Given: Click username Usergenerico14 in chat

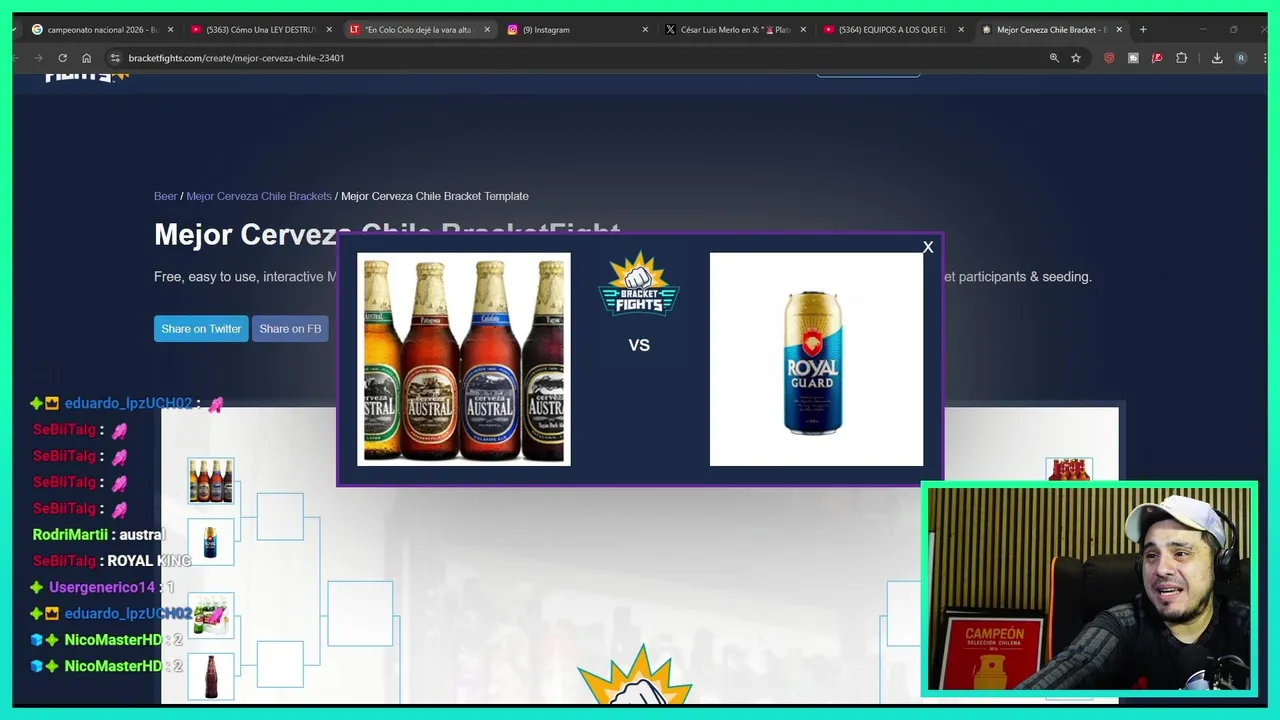Looking at the screenshot, I should coord(102,587).
